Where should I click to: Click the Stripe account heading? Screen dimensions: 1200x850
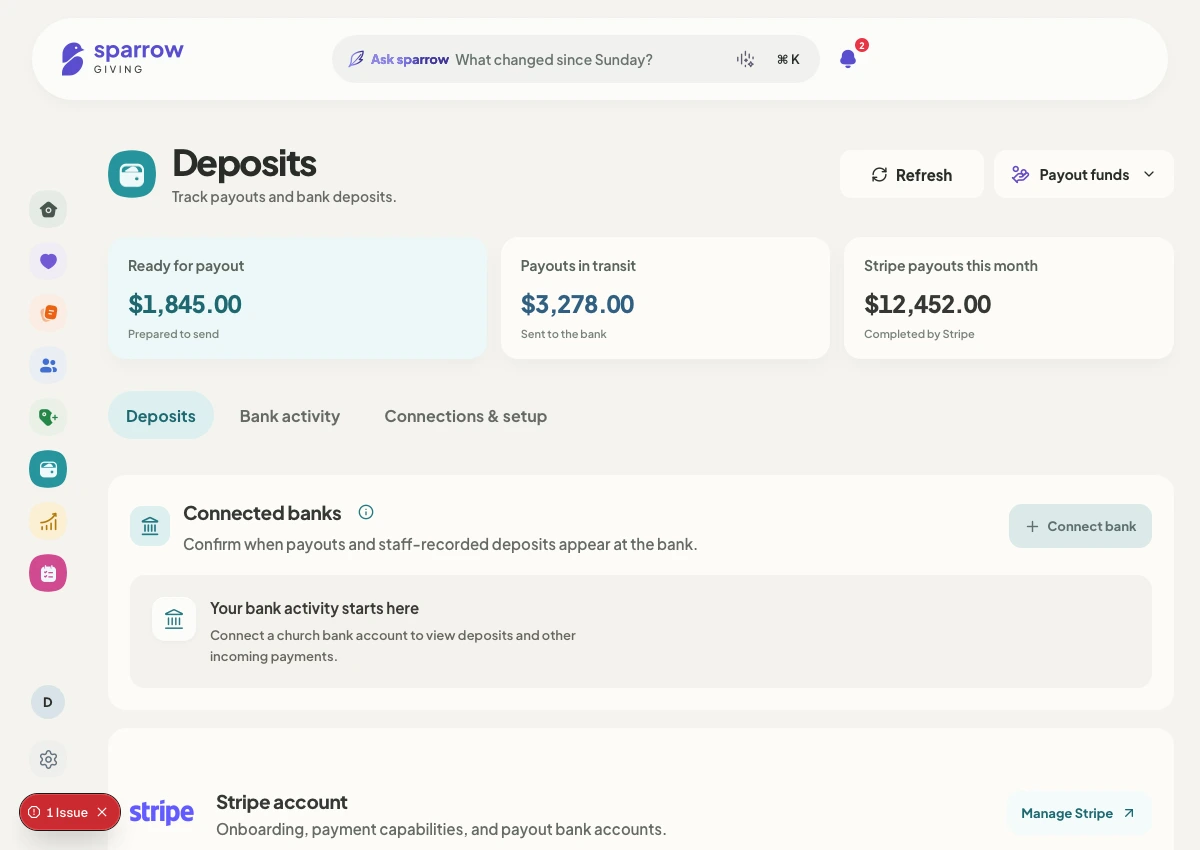[282, 802]
